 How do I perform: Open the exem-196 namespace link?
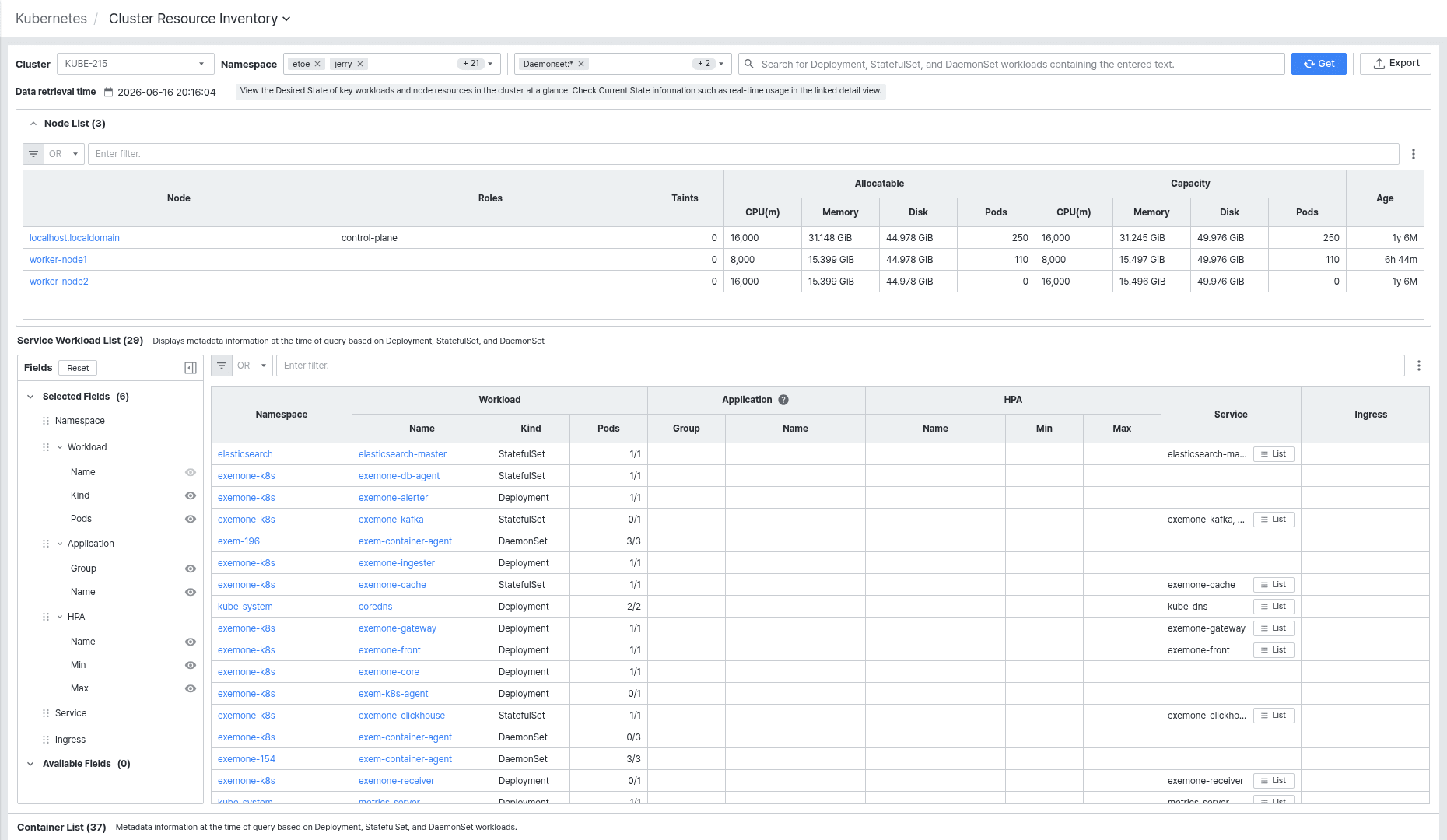pyautogui.click(x=239, y=541)
